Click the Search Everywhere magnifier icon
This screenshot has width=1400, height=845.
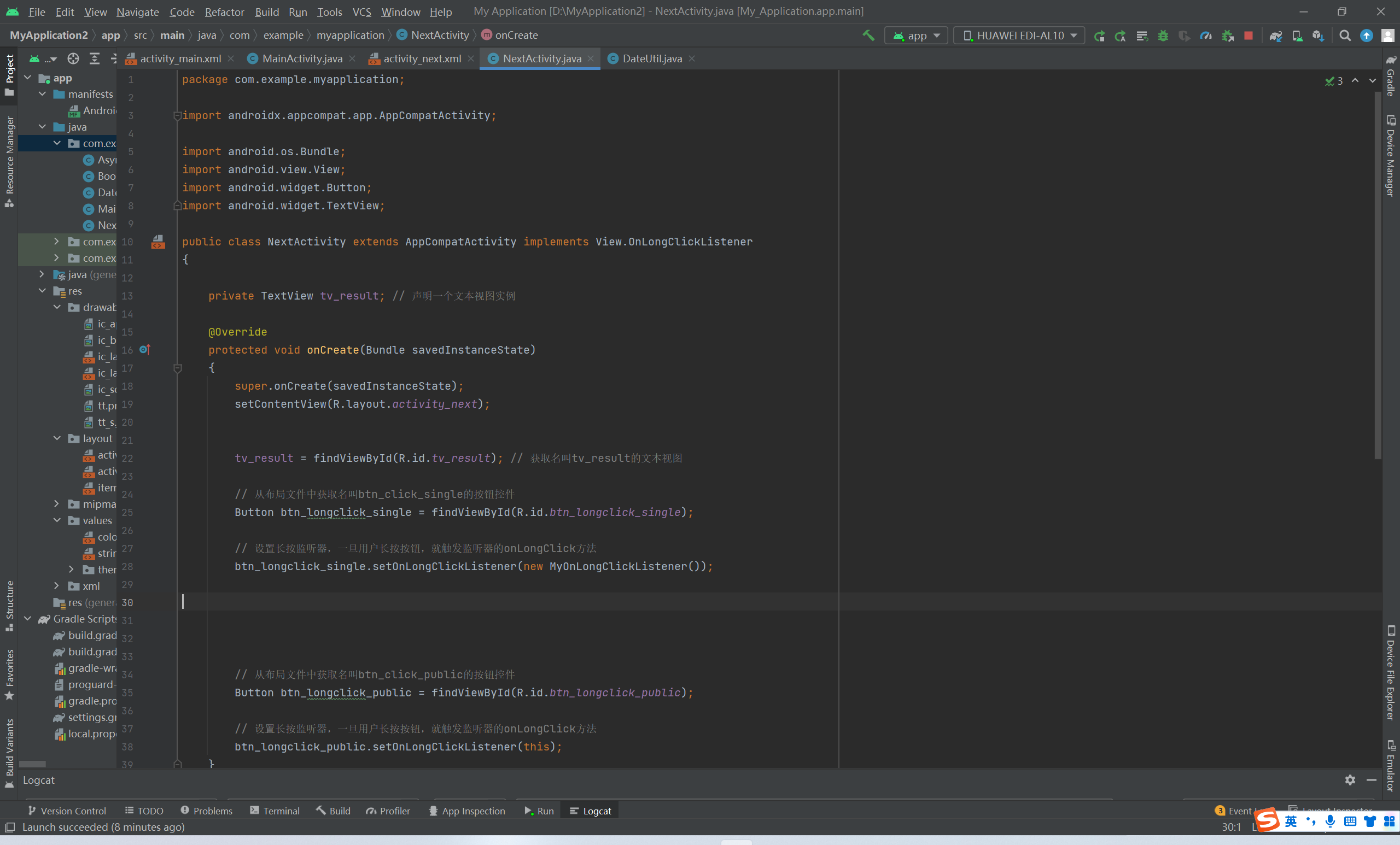(1345, 36)
